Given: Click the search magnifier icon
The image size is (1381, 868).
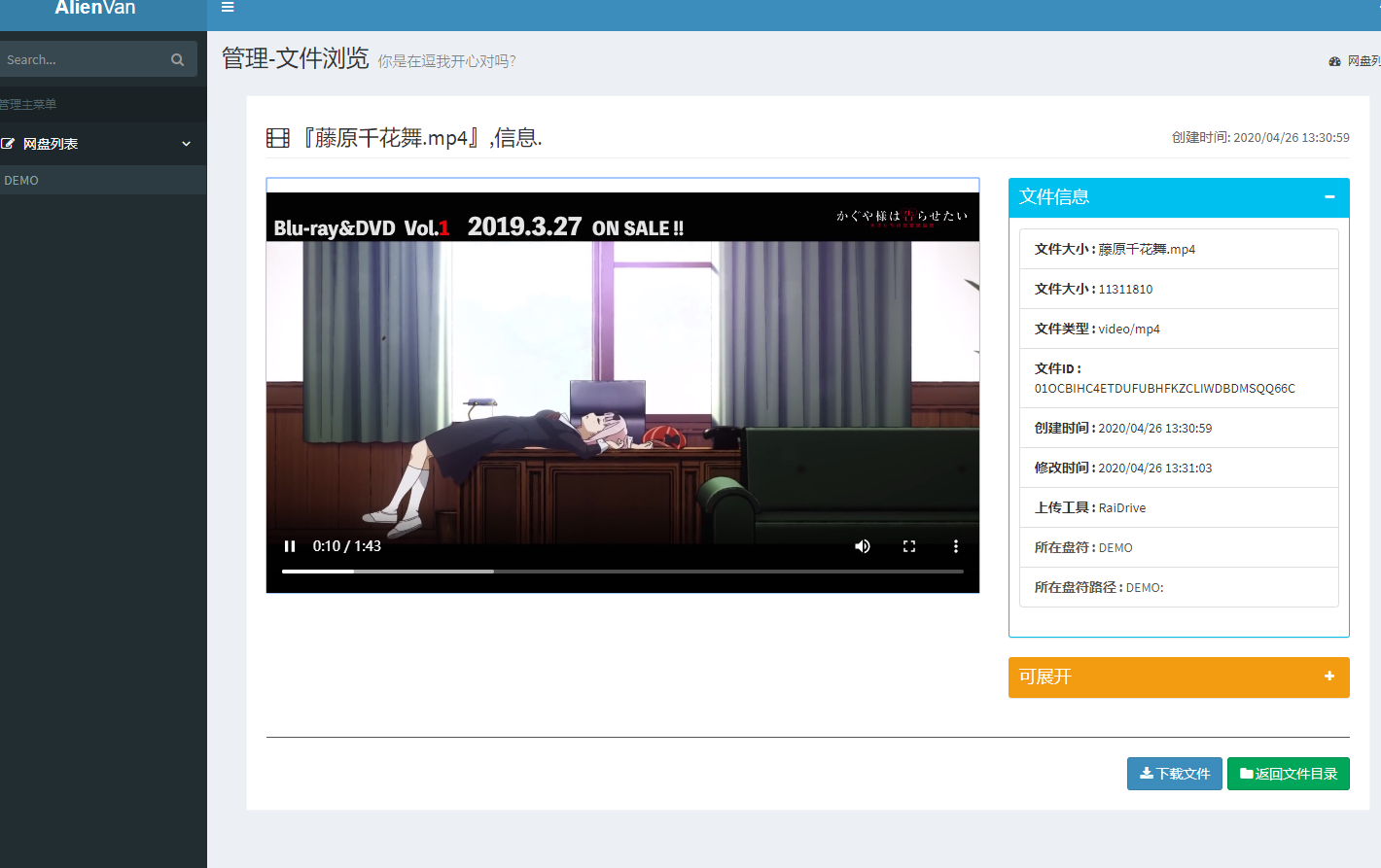Looking at the screenshot, I should click(x=177, y=59).
